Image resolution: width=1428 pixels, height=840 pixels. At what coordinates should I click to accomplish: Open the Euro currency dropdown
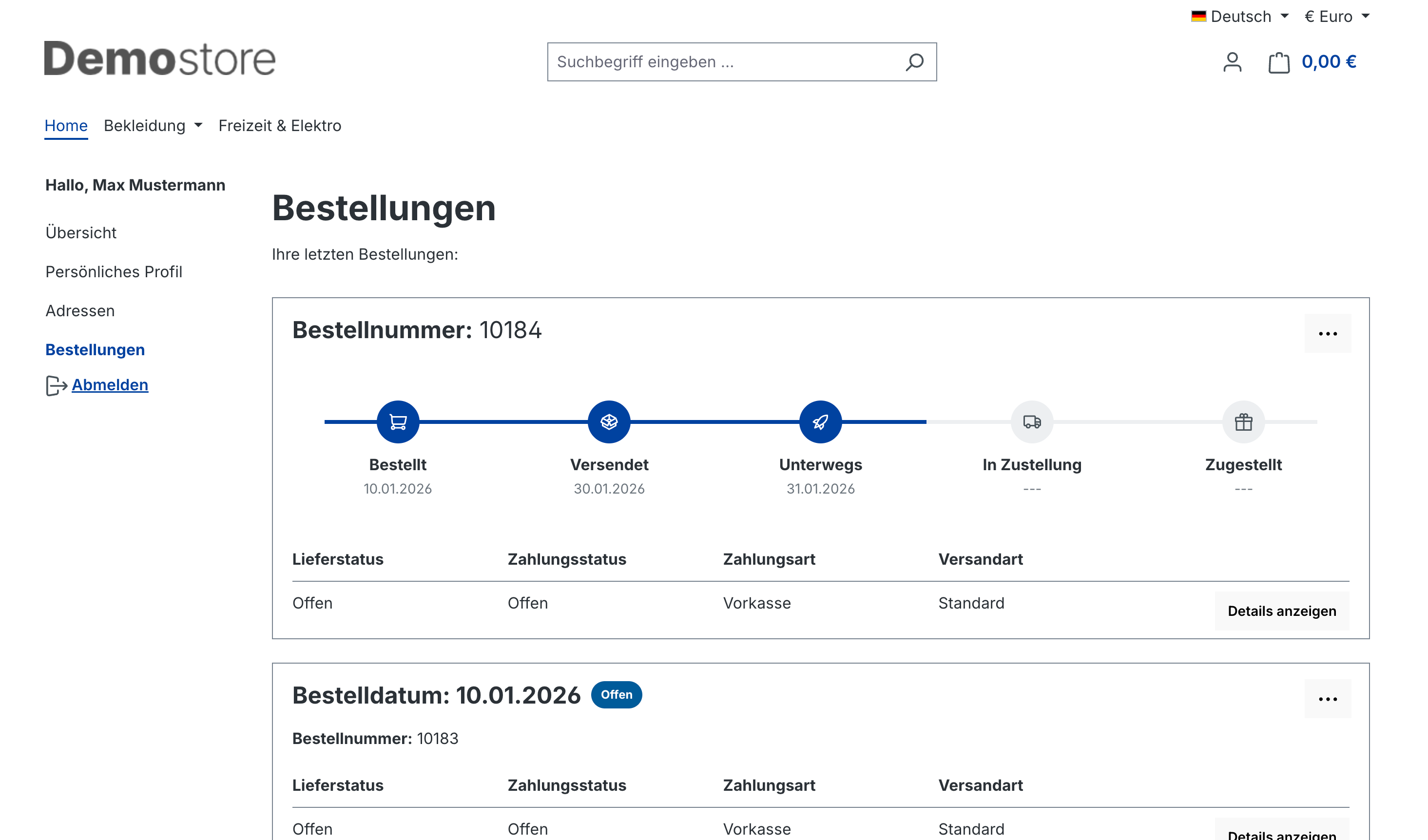tap(1337, 17)
